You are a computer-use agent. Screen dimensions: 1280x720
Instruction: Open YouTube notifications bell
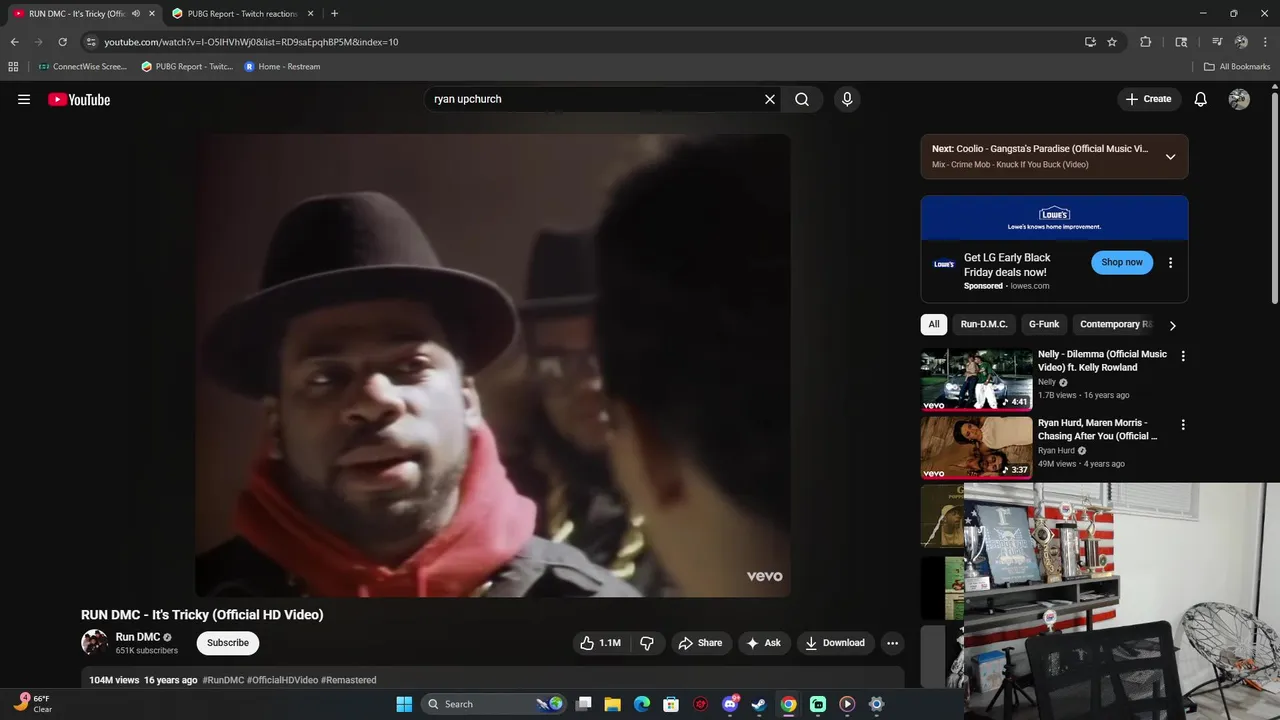pyautogui.click(x=1201, y=99)
